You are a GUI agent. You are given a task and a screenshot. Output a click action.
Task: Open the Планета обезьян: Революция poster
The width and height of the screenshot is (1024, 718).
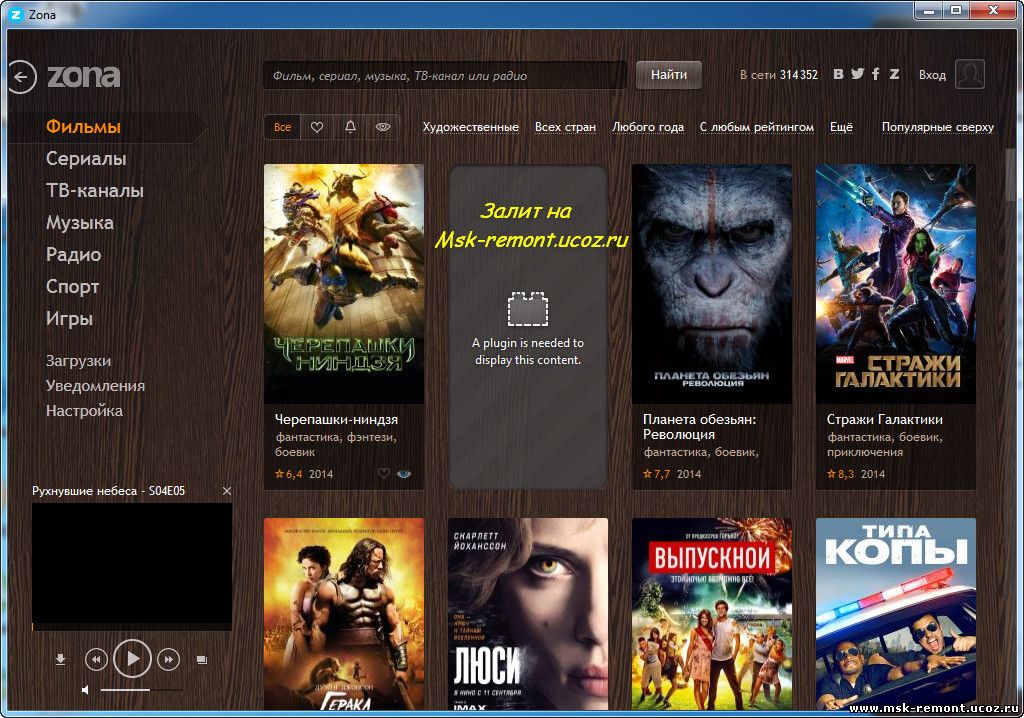712,284
